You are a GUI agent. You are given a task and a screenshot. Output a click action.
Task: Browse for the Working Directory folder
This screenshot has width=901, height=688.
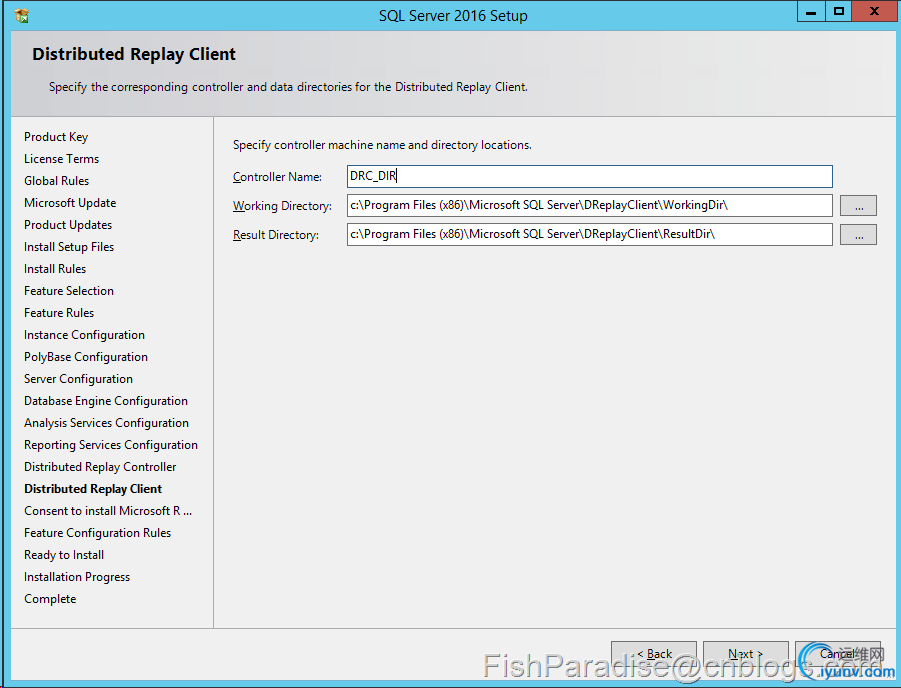[x=858, y=206]
